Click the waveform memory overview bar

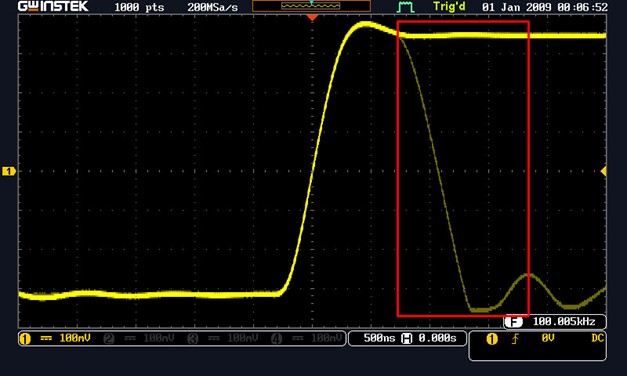tap(312, 6)
